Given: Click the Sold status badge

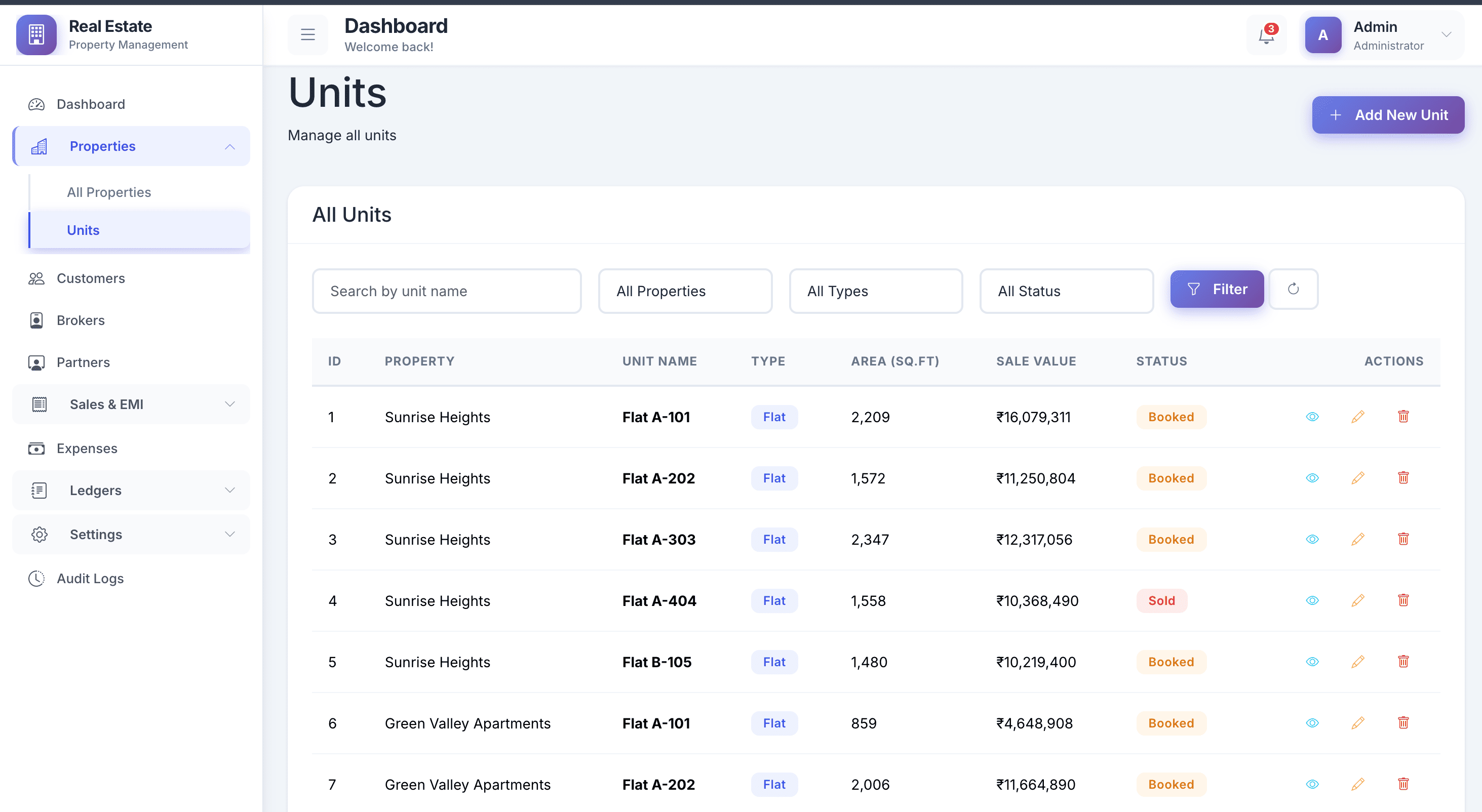Looking at the screenshot, I should click(x=1161, y=600).
